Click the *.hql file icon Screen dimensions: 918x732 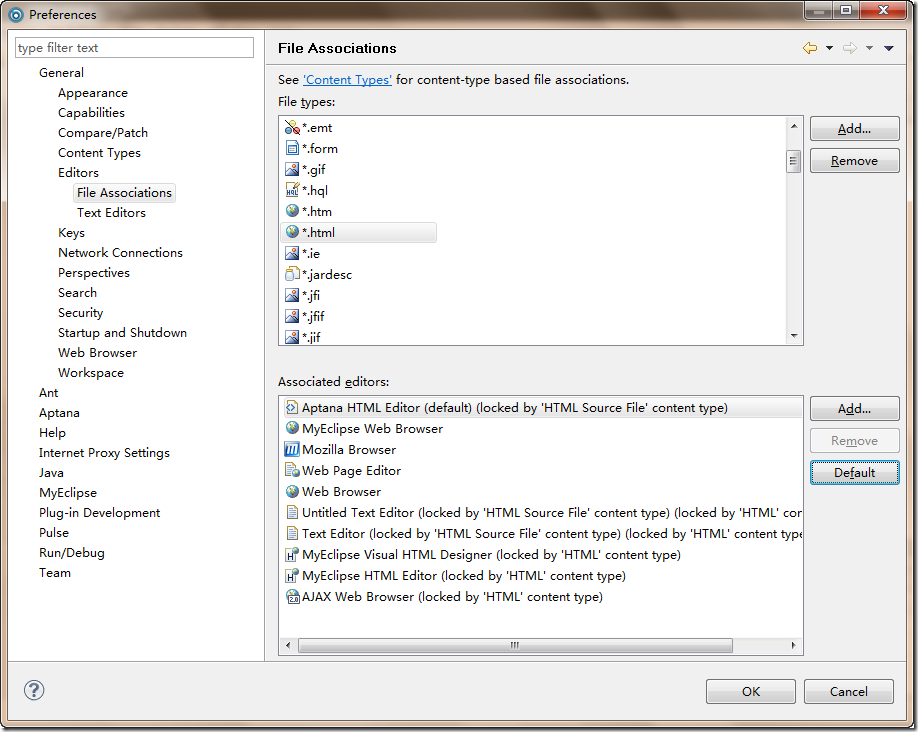[x=292, y=190]
